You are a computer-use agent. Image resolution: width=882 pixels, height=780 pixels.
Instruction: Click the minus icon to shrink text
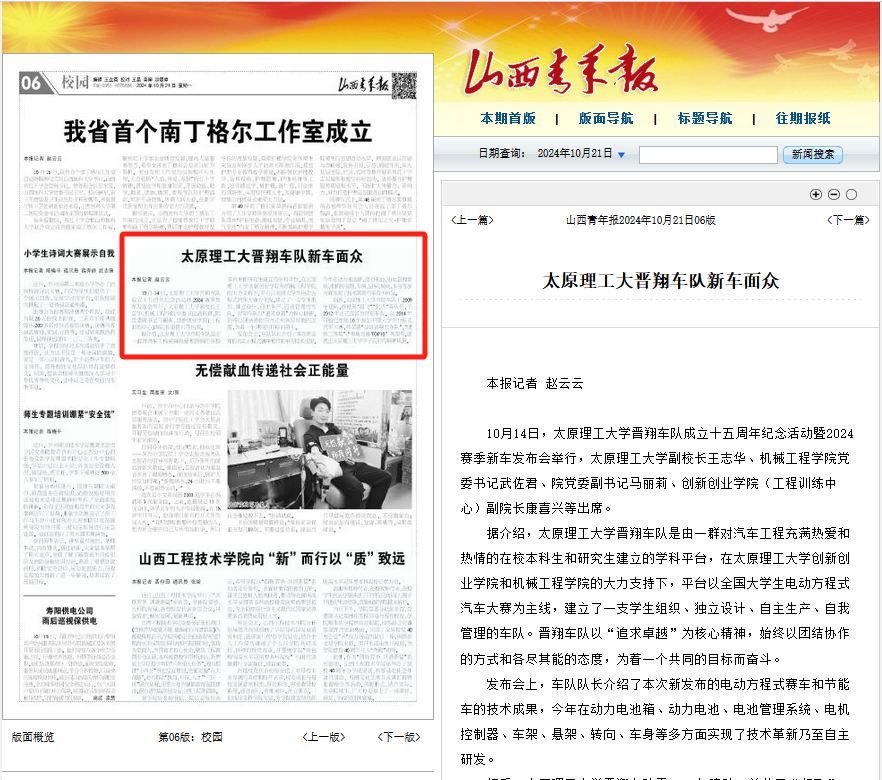833,194
